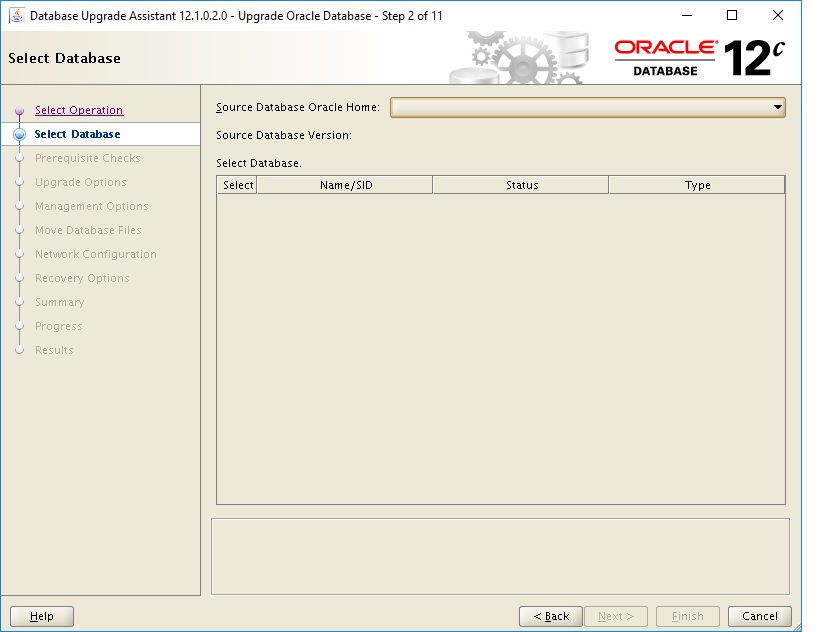The height and width of the screenshot is (632, 819).
Task: Click the Results step circle
Action: pos(20,350)
